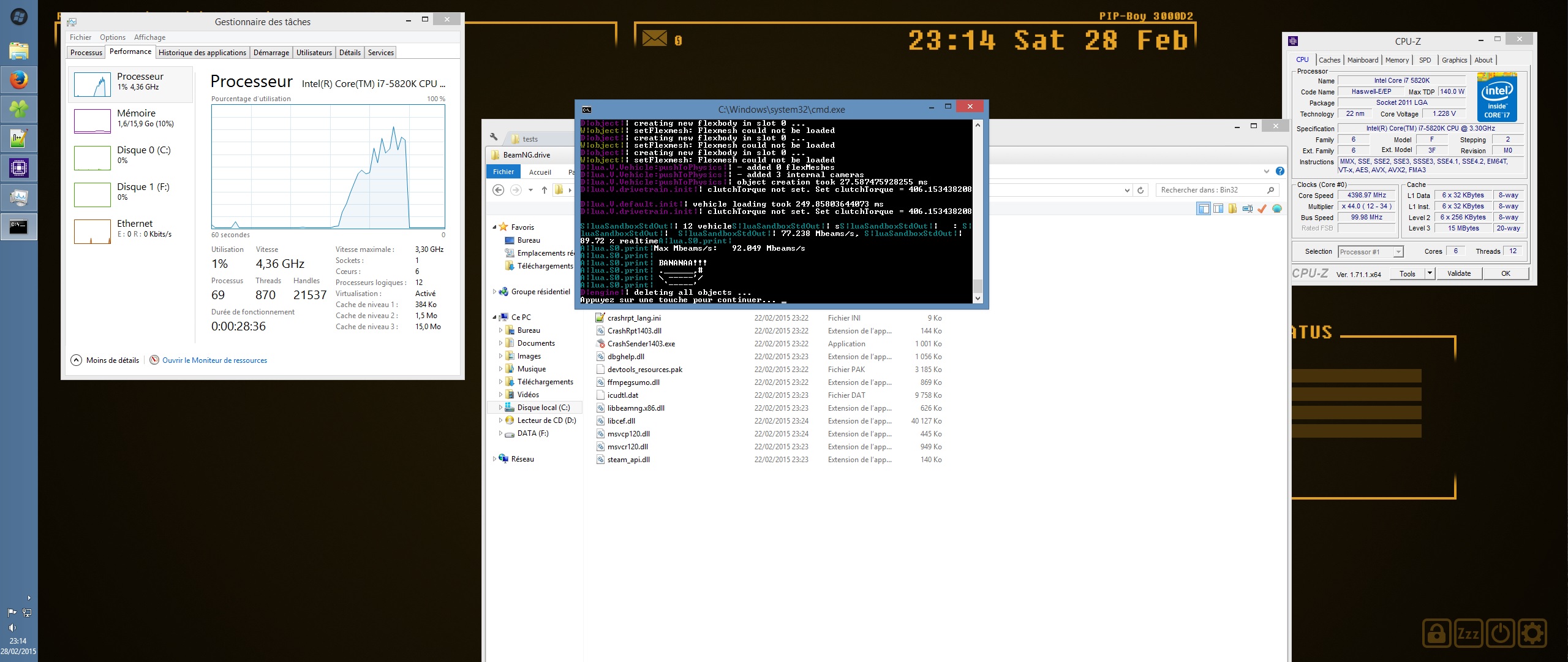This screenshot has width=1568, height=662.
Task: Select Mémoire in Task Manager sidebar
Action: point(131,121)
